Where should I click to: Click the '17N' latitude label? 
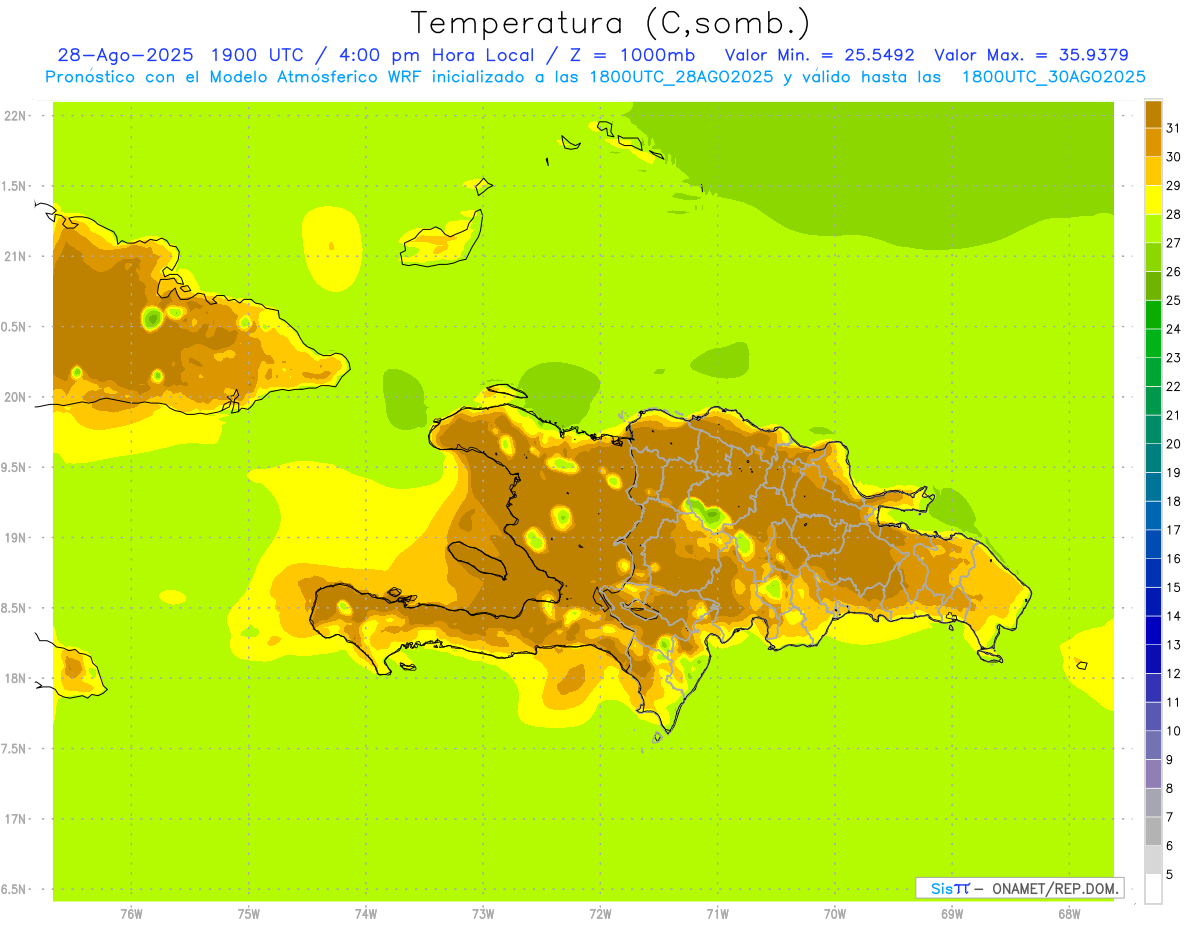point(14,819)
